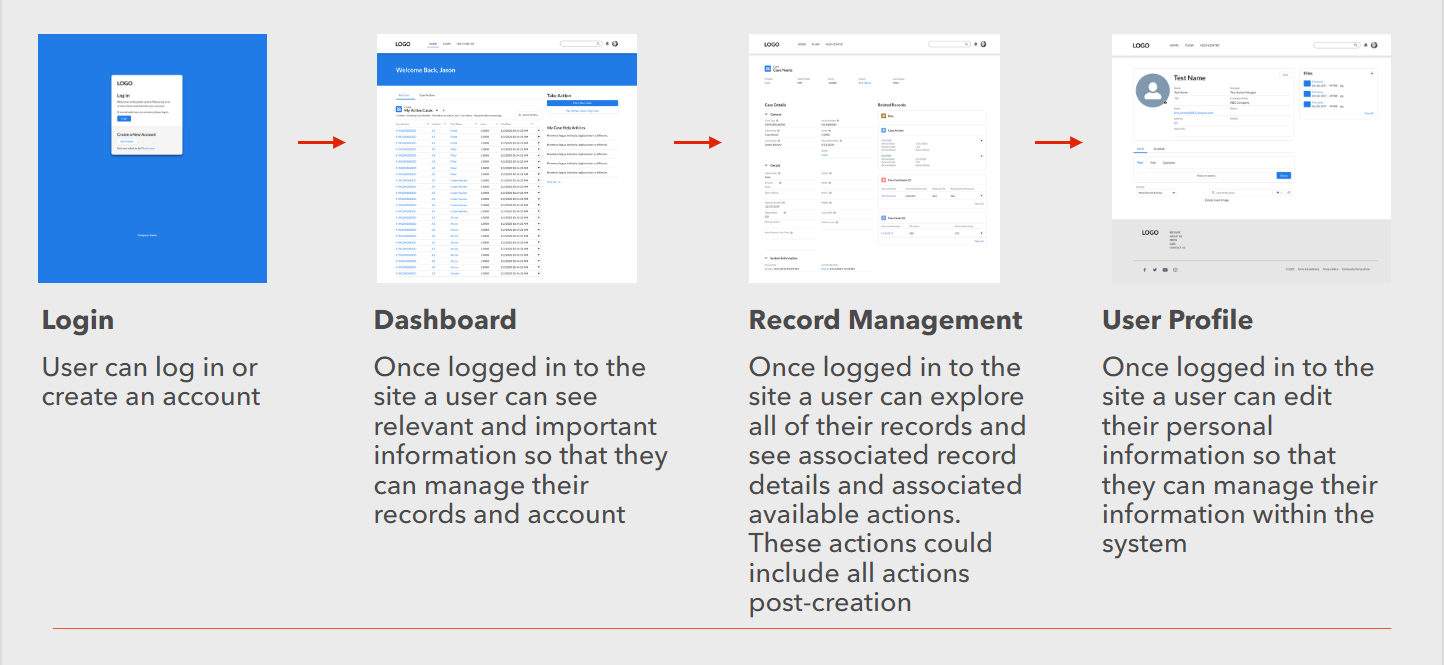
Task: Click the Login page thumbnail
Action: [x=152, y=158]
